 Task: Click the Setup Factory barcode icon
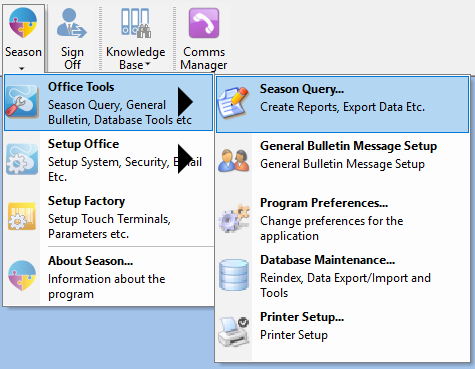pos(22,216)
